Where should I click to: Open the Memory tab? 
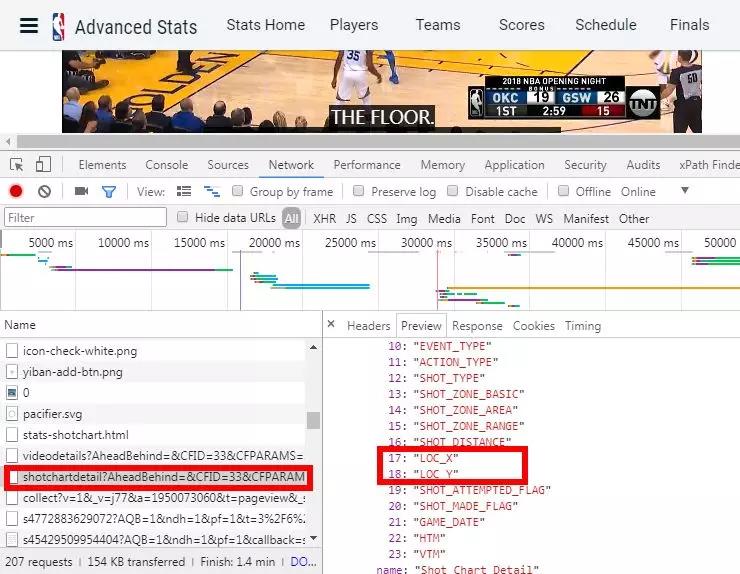click(x=443, y=165)
